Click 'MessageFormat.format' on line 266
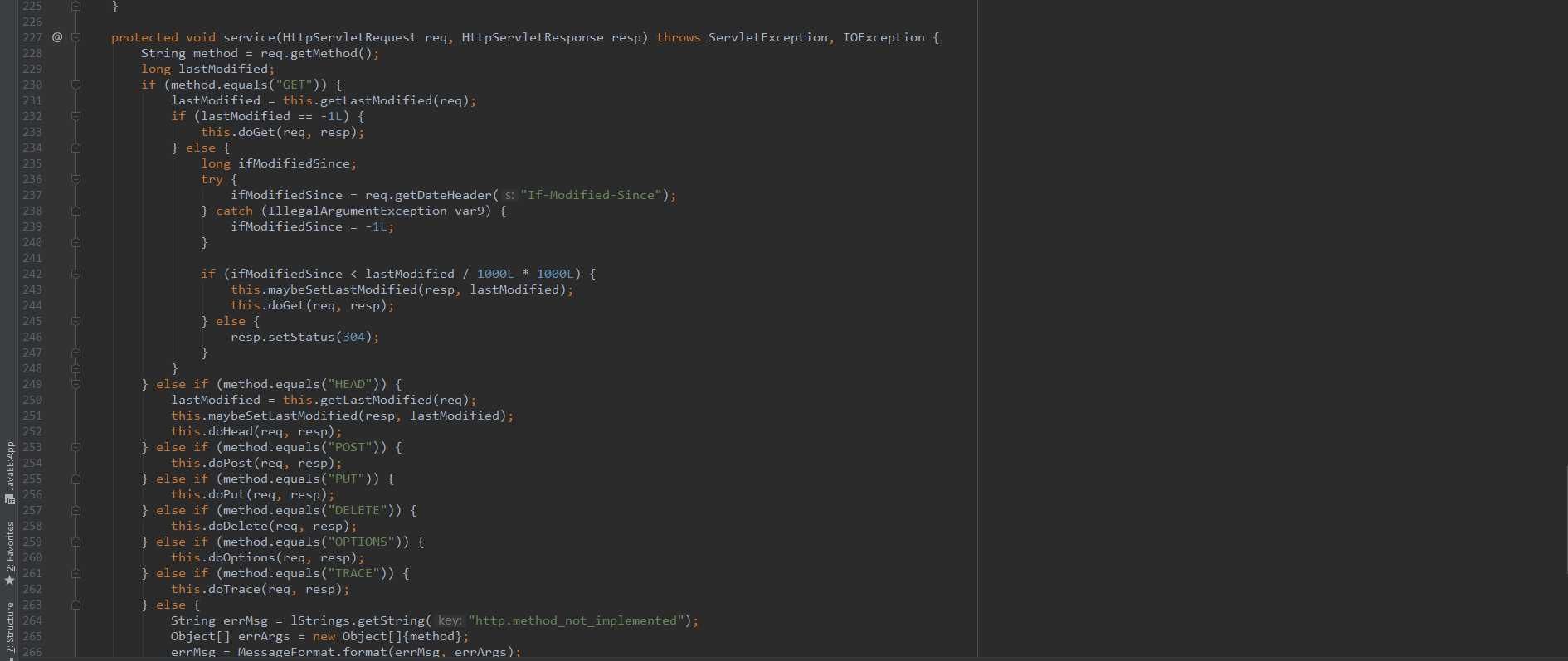The width and height of the screenshot is (1568, 661). click(312, 652)
